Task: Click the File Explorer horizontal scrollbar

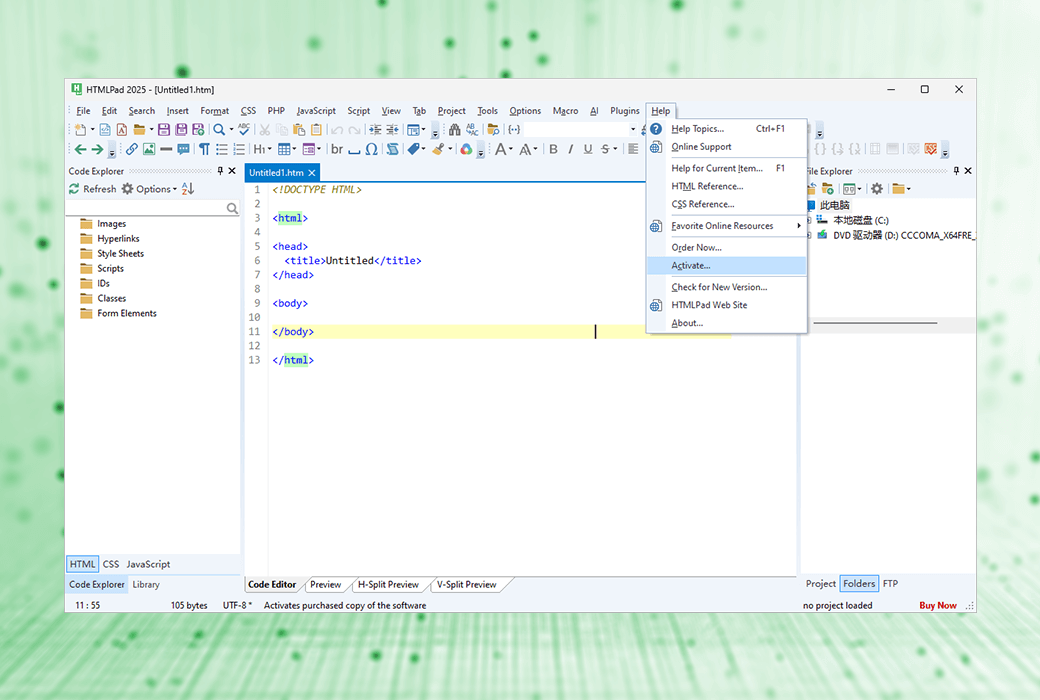Action: pos(875,323)
